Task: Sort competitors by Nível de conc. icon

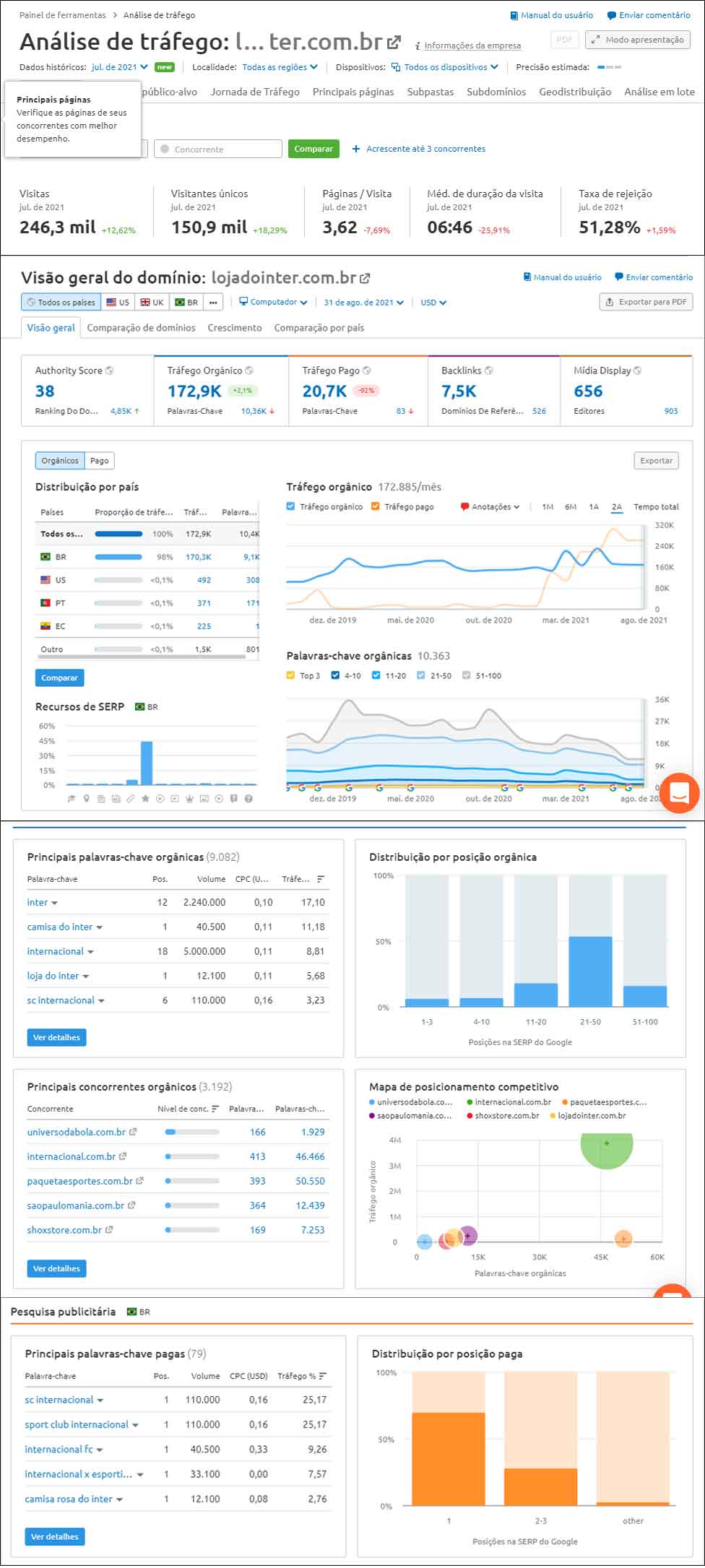Action: tap(215, 1109)
